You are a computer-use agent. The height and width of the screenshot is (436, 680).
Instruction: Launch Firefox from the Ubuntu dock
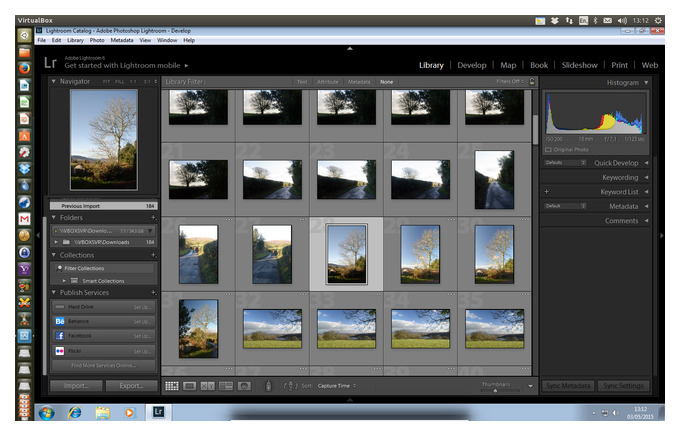coord(24,68)
